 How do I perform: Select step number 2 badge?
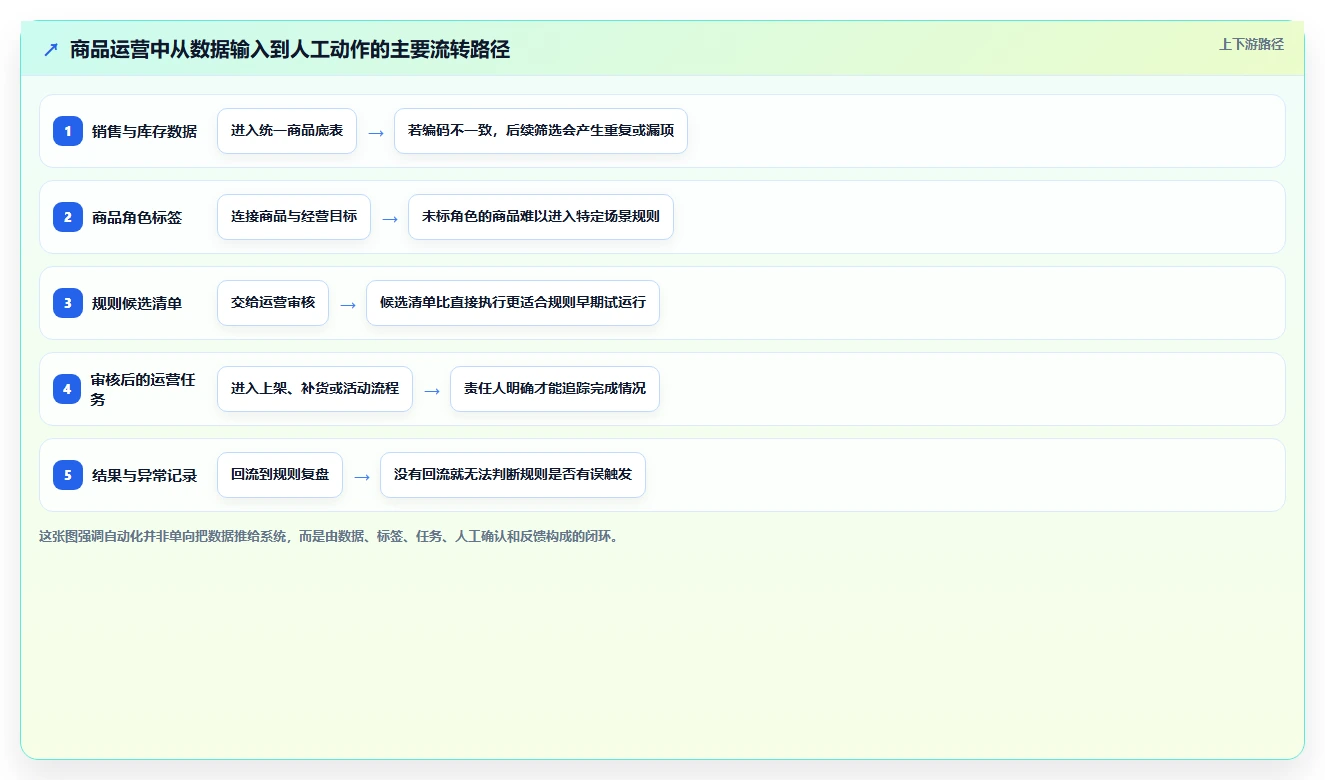coord(68,216)
